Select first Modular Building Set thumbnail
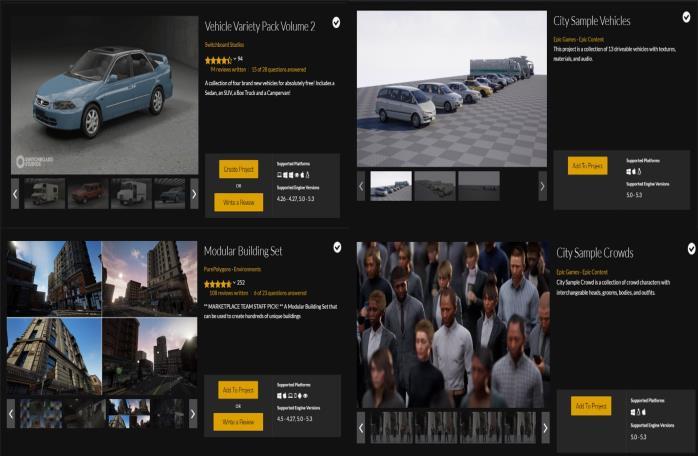The image size is (698, 456). 41,414
